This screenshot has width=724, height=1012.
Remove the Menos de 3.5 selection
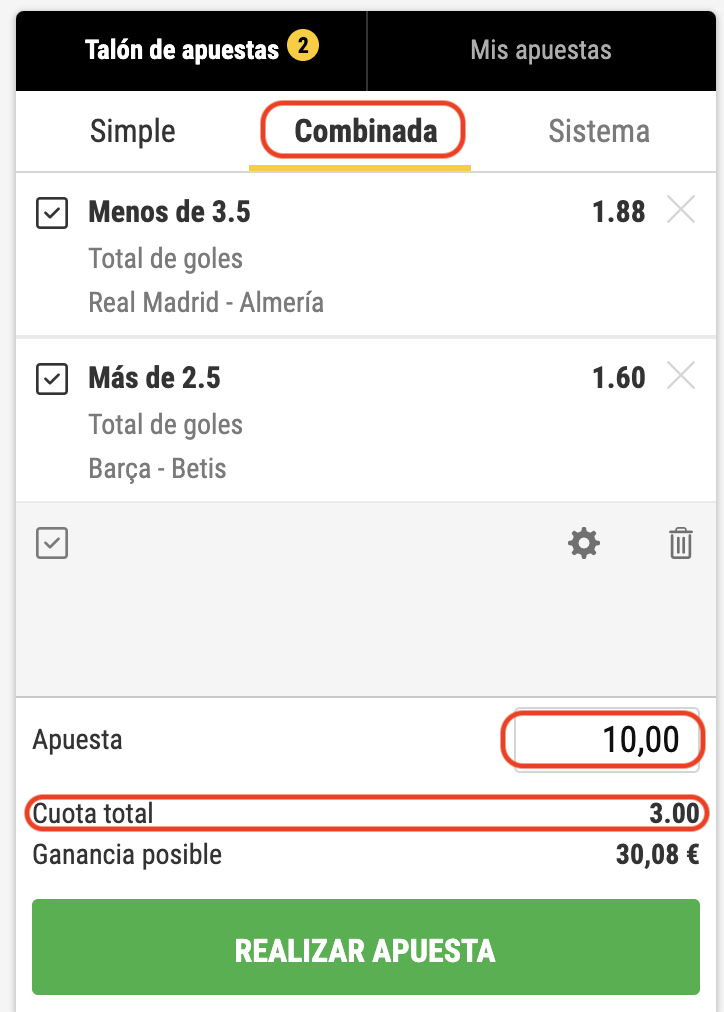coord(680,211)
